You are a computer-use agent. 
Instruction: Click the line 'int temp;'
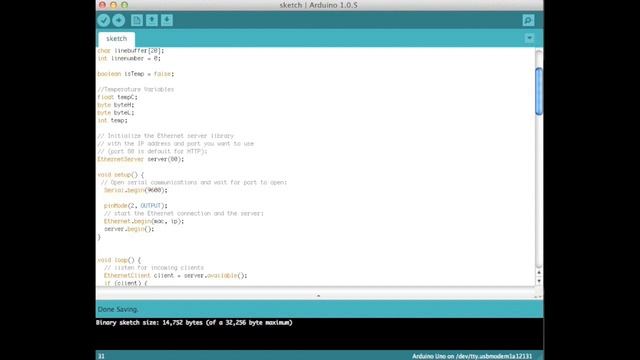(x=112, y=120)
